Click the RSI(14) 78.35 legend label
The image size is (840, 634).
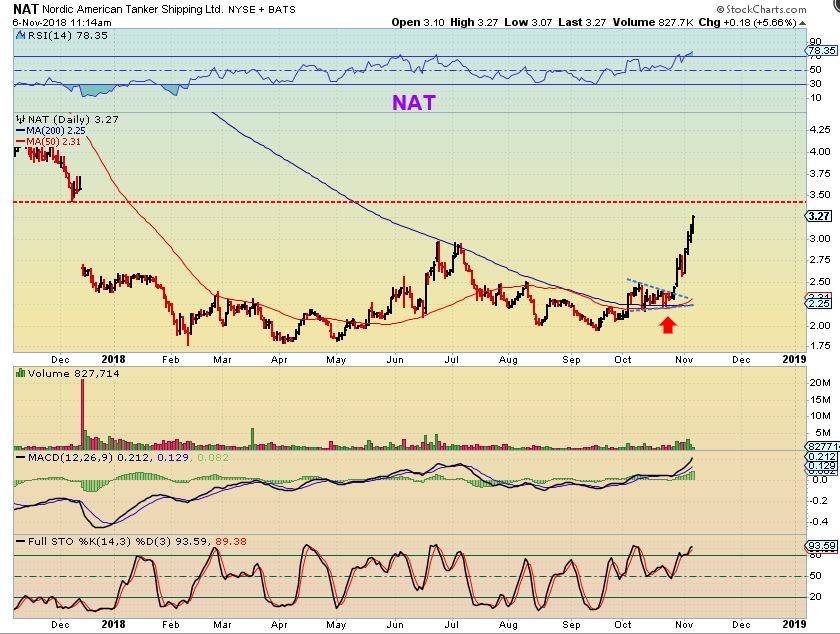[68, 35]
